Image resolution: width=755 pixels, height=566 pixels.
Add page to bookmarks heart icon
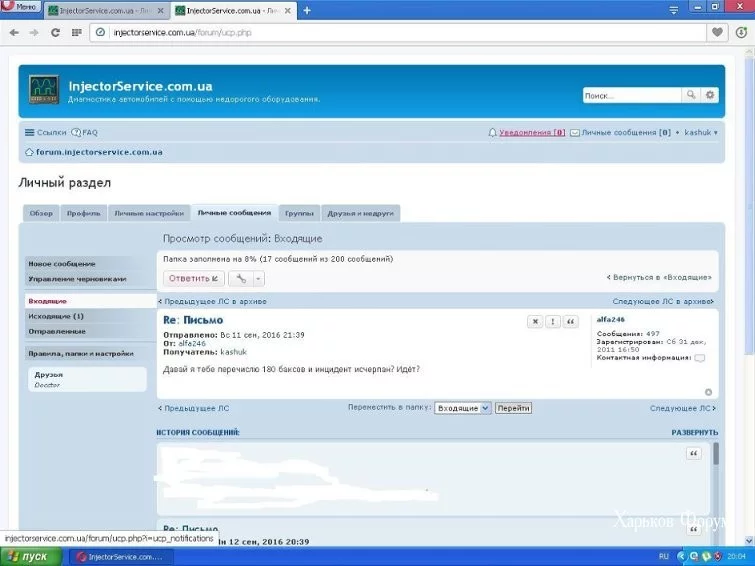(x=717, y=32)
